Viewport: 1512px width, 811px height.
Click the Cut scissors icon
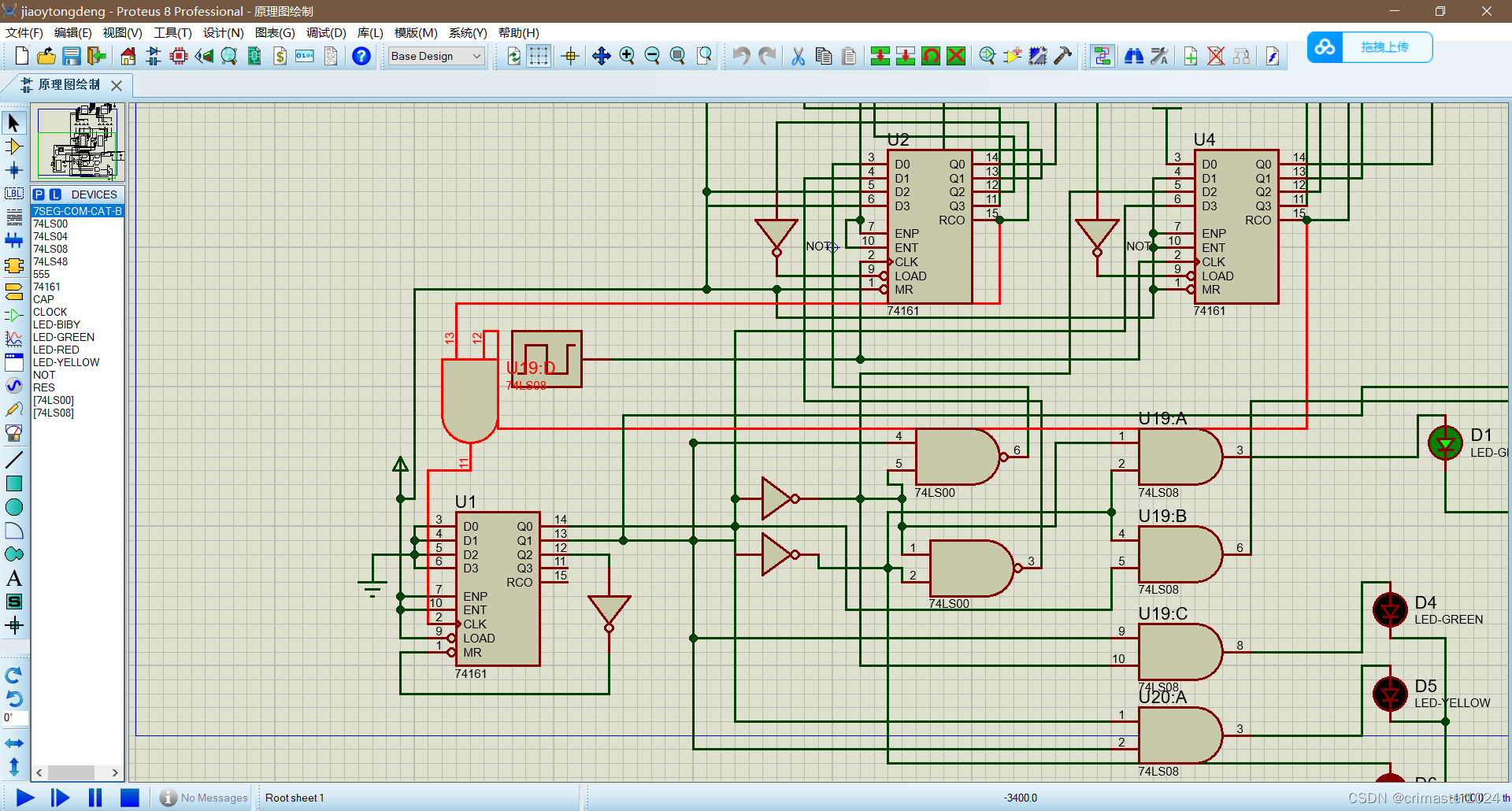799,56
